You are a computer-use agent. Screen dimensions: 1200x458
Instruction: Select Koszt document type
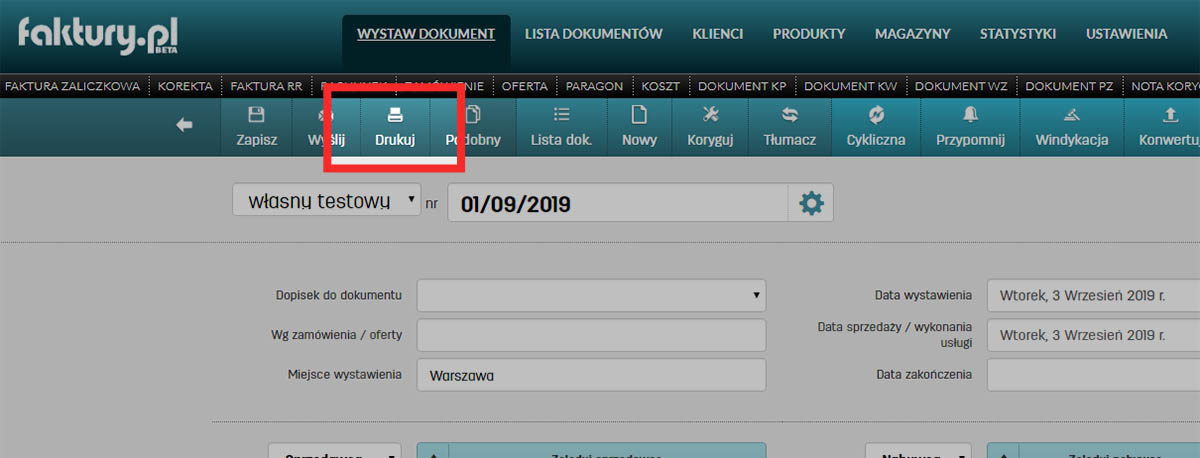pyautogui.click(x=661, y=86)
